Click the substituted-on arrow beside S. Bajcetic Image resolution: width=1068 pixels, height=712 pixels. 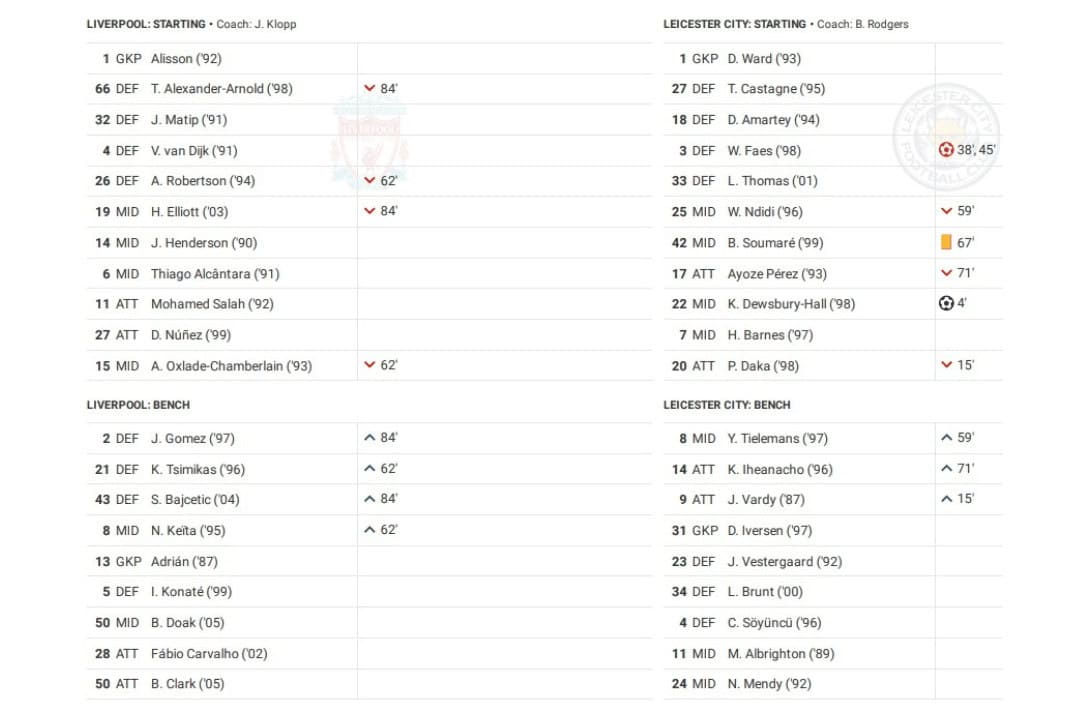point(370,499)
